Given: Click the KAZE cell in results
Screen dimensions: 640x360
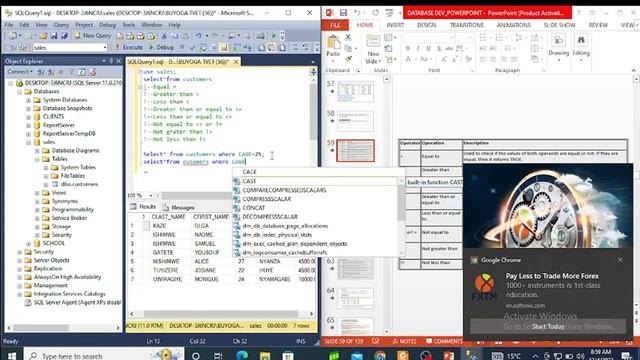Looking at the screenshot, I should (159, 226).
